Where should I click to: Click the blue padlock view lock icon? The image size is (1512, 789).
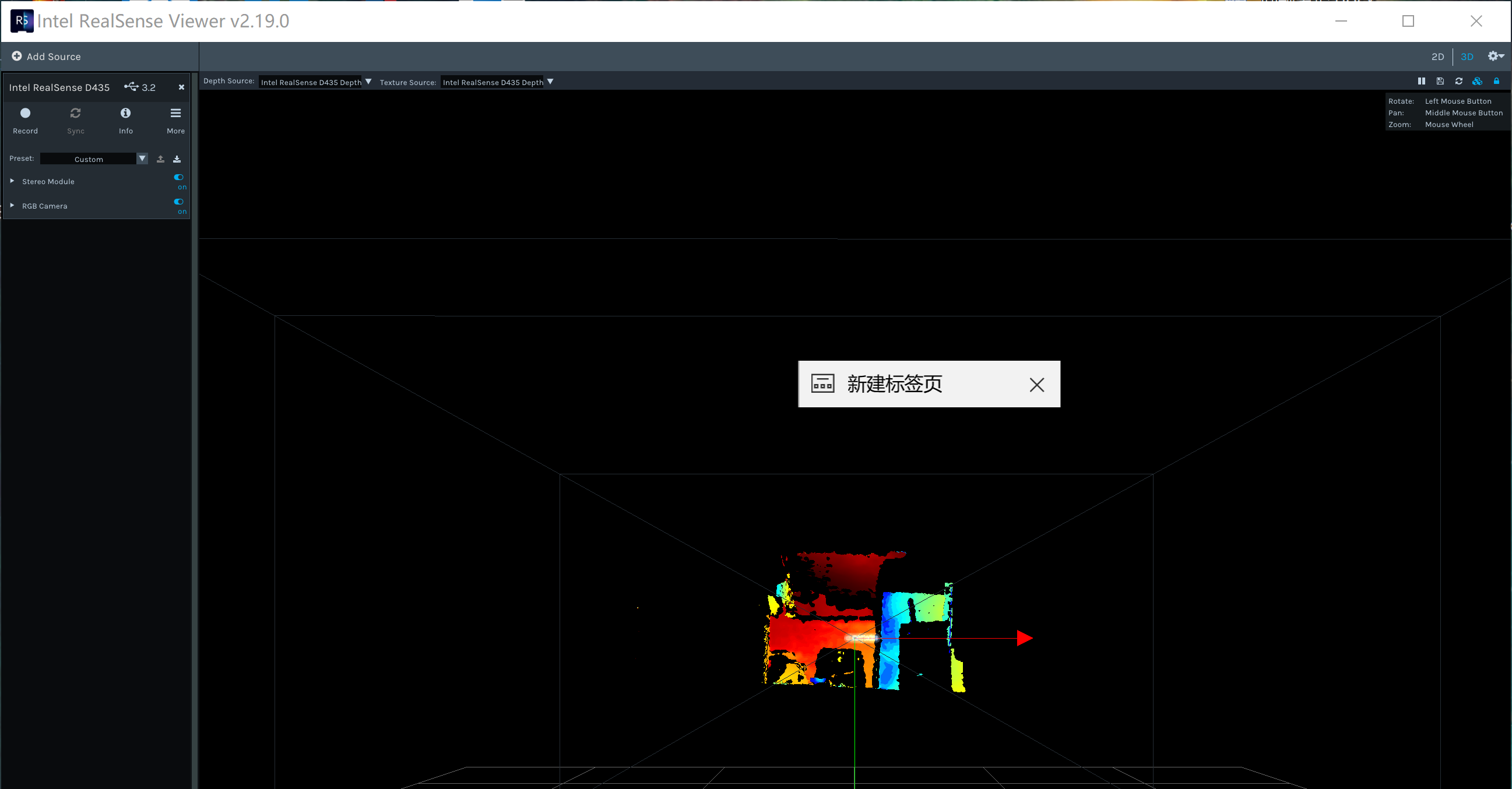pyautogui.click(x=1496, y=81)
